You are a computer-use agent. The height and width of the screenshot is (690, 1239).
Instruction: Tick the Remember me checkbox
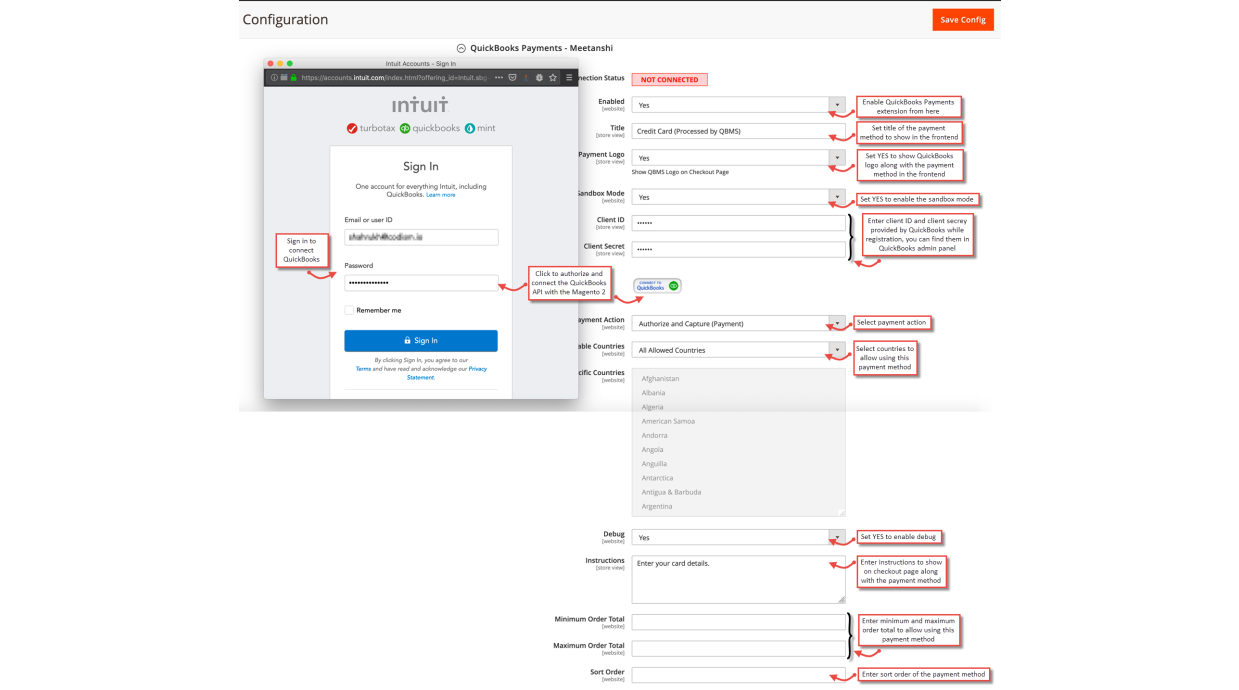coord(349,310)
